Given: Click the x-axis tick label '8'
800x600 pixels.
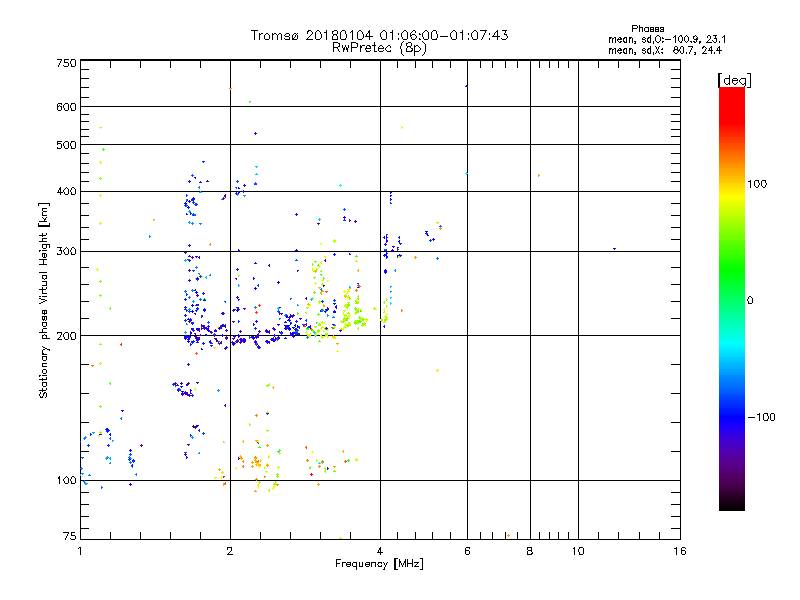Looking at the screenshot, I should (x=530, y=551).
